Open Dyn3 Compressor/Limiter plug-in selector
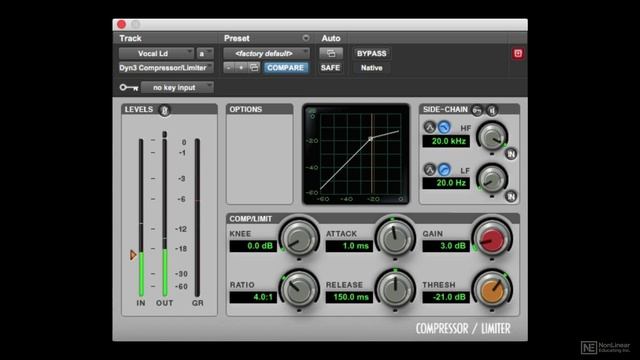The image size is (640, 360). tap(166, 68)
